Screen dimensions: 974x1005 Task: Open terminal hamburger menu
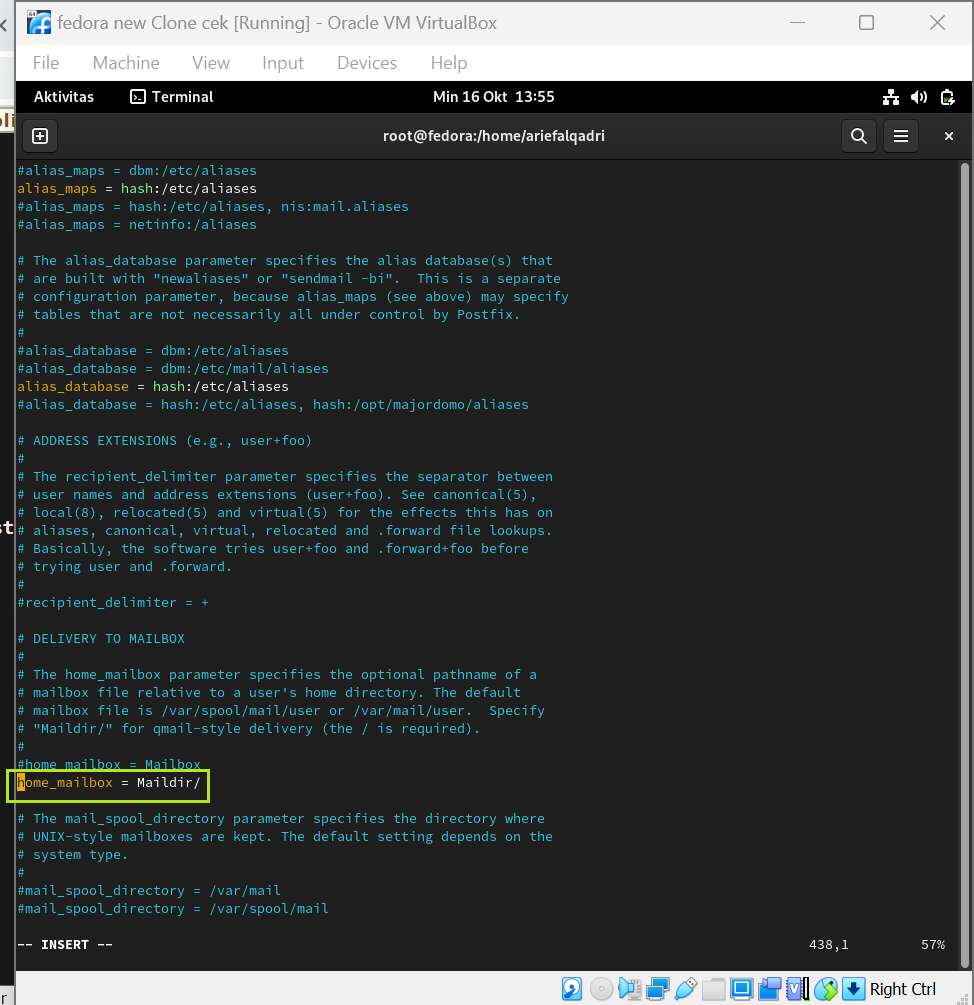coord(901,136)
